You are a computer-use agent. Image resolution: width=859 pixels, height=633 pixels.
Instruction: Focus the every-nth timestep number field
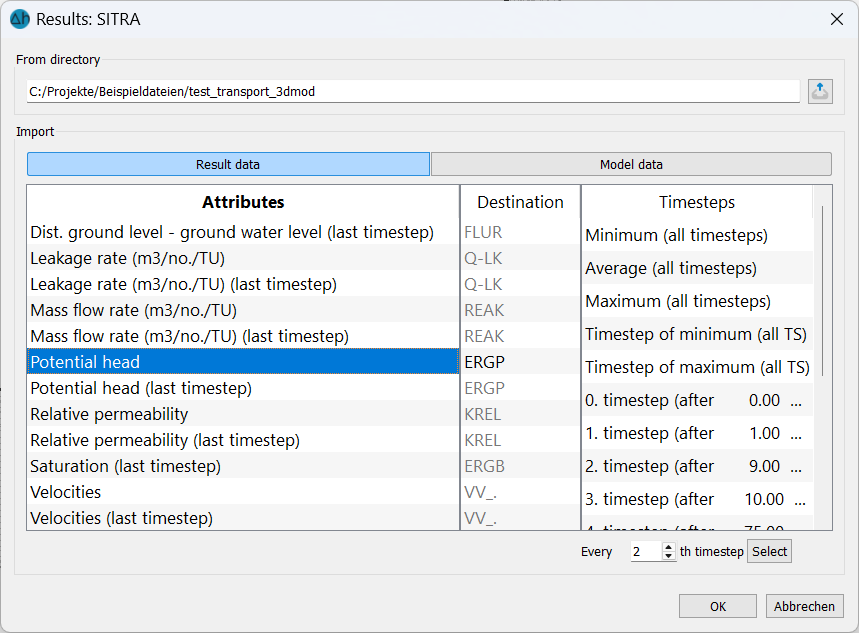[x=646, y=551]
